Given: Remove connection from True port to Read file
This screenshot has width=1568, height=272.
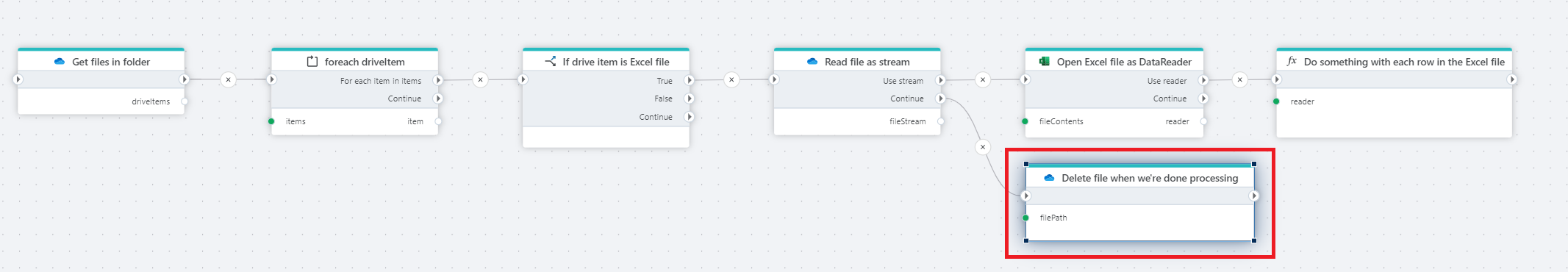Looking at the screenshot, I should tap(731, 79).
